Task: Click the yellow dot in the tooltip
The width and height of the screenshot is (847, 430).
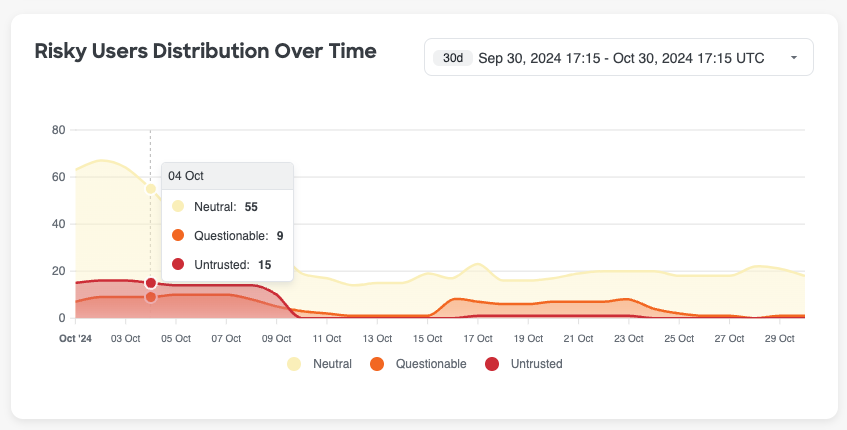Action: pos(178,206)
